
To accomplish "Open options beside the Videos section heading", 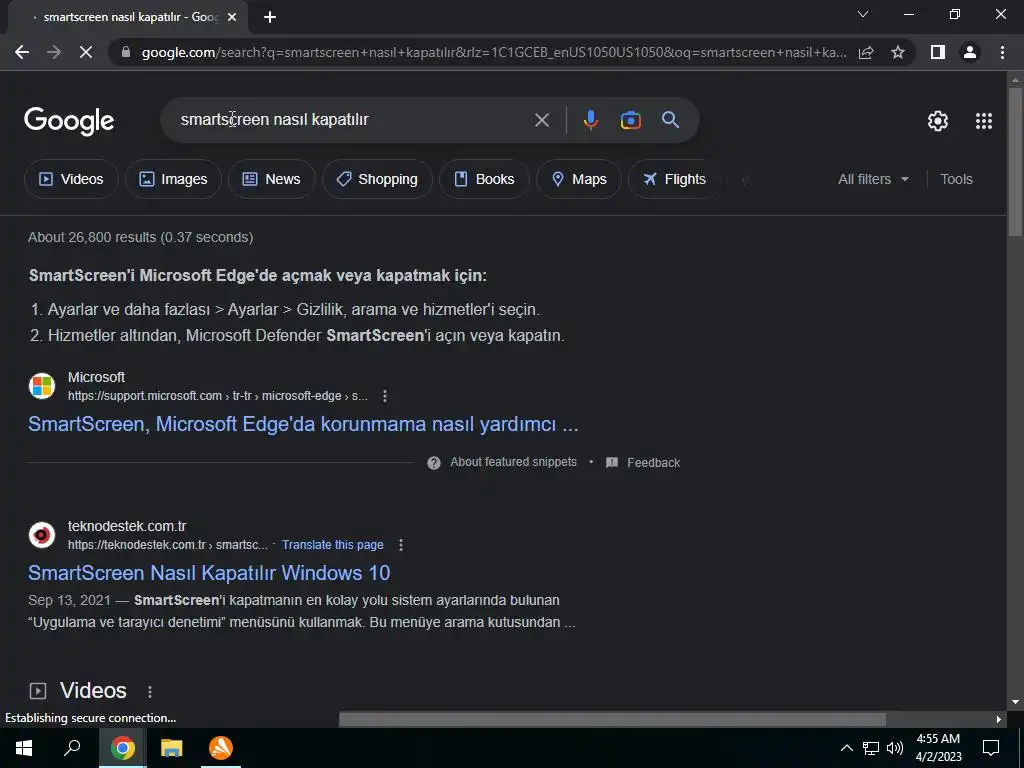I will [x=150, y=692].
